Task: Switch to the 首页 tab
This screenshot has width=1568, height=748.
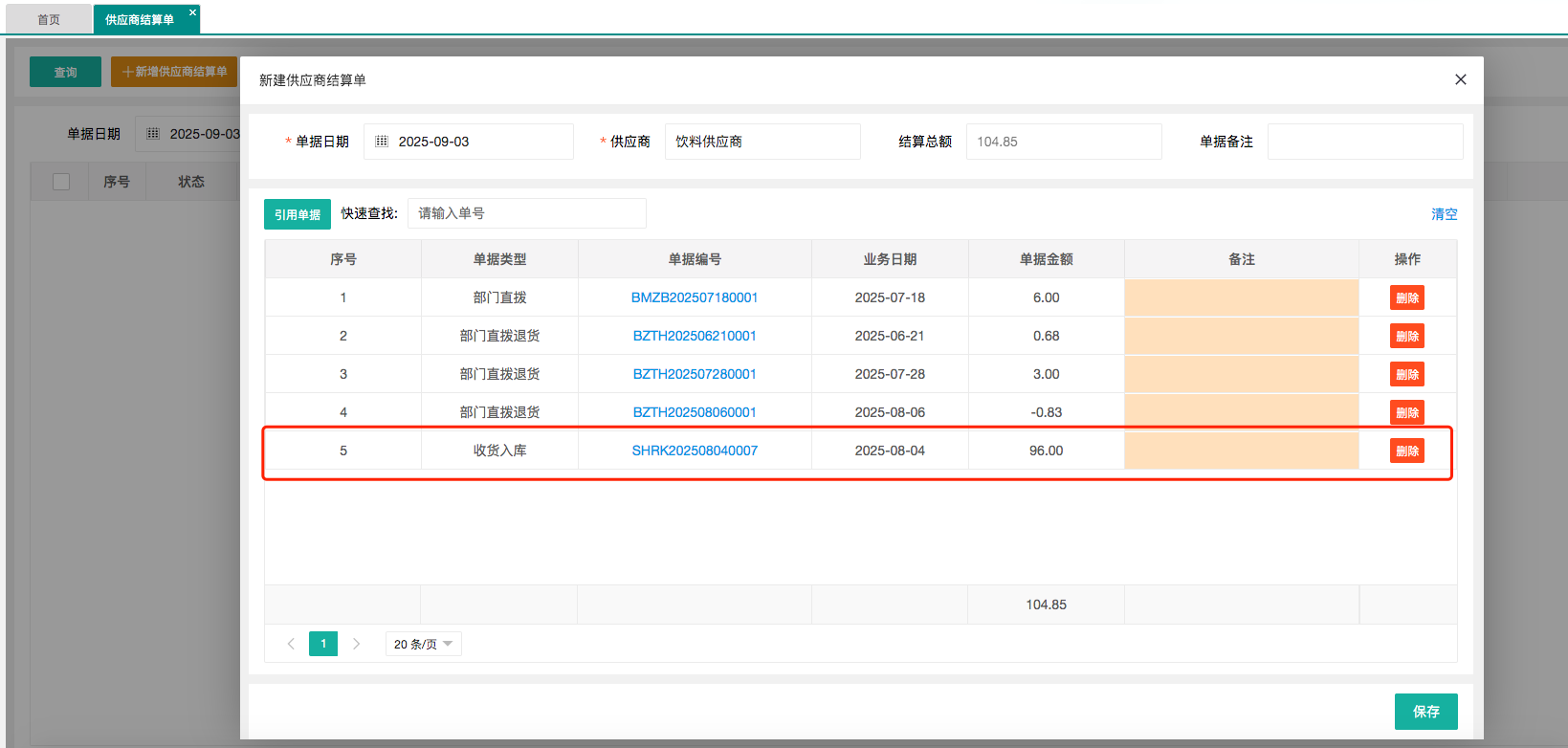Action: point(49,19)
